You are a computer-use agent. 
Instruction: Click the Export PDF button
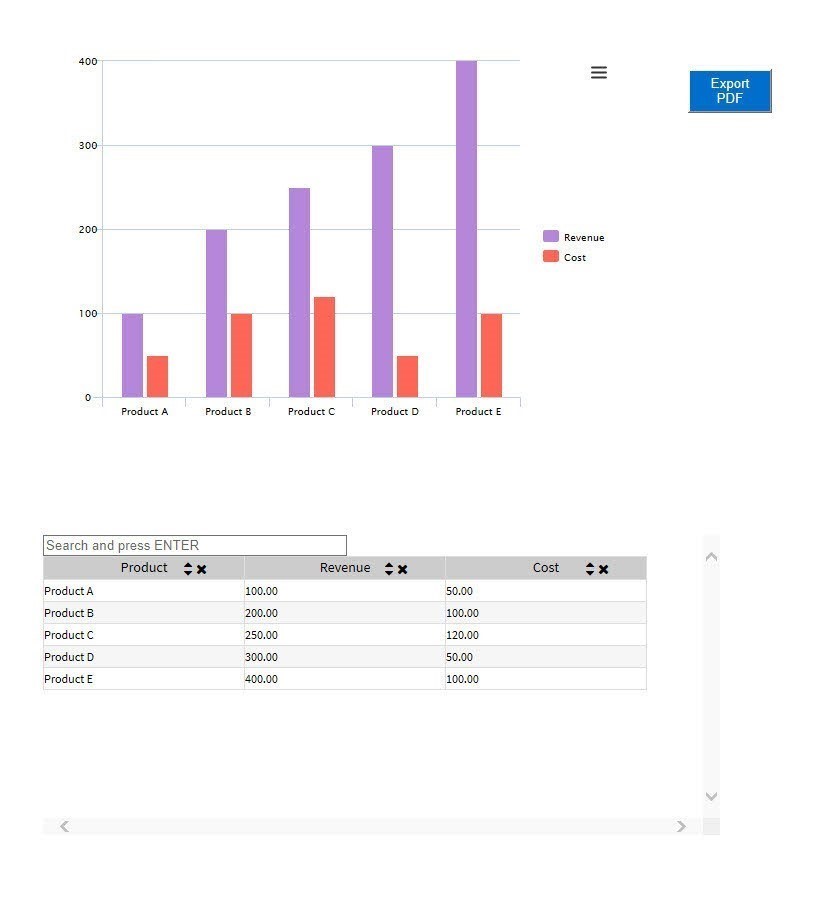[x=729, y=91]
